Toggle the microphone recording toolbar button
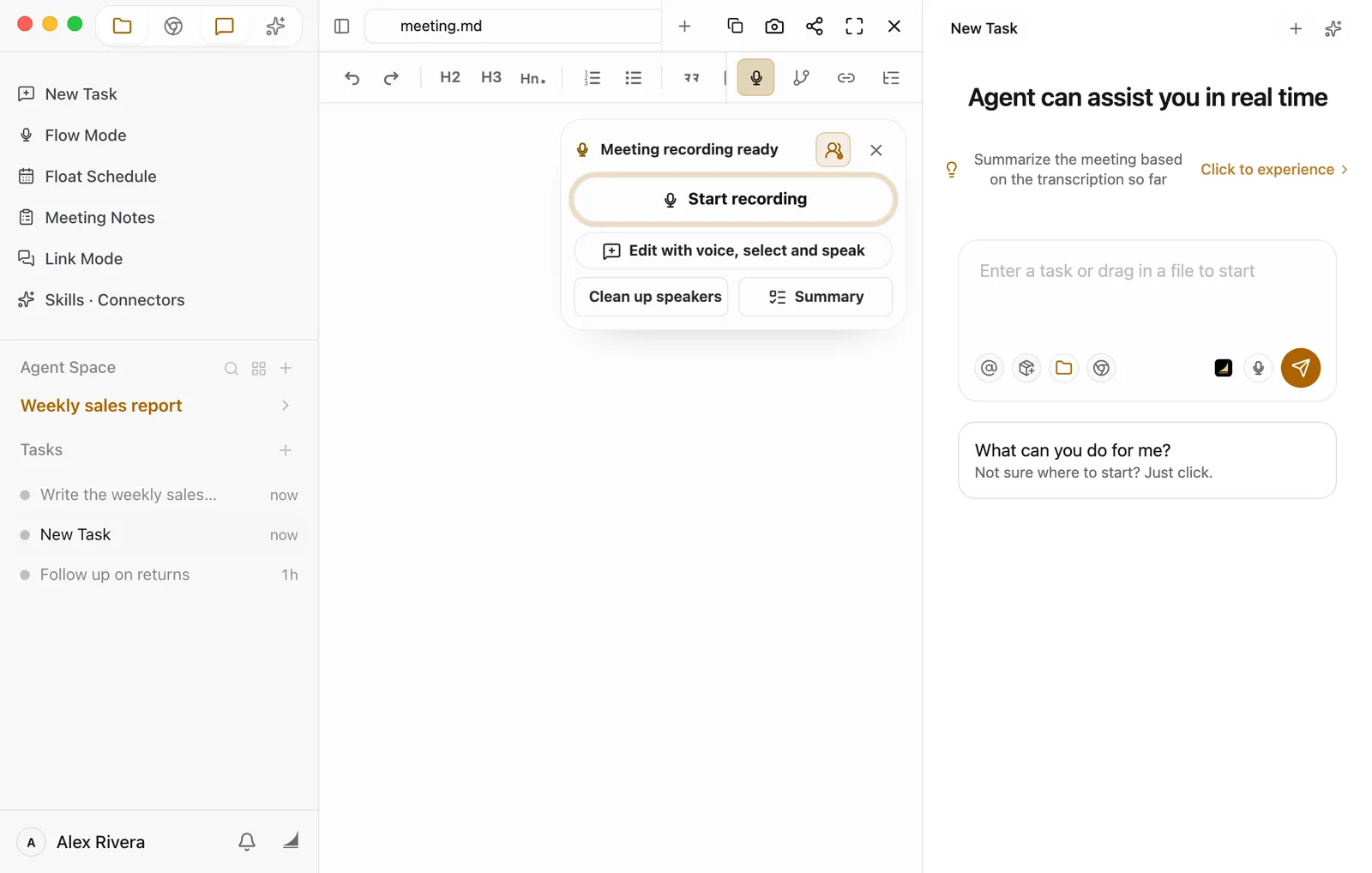 coord(756,77)
